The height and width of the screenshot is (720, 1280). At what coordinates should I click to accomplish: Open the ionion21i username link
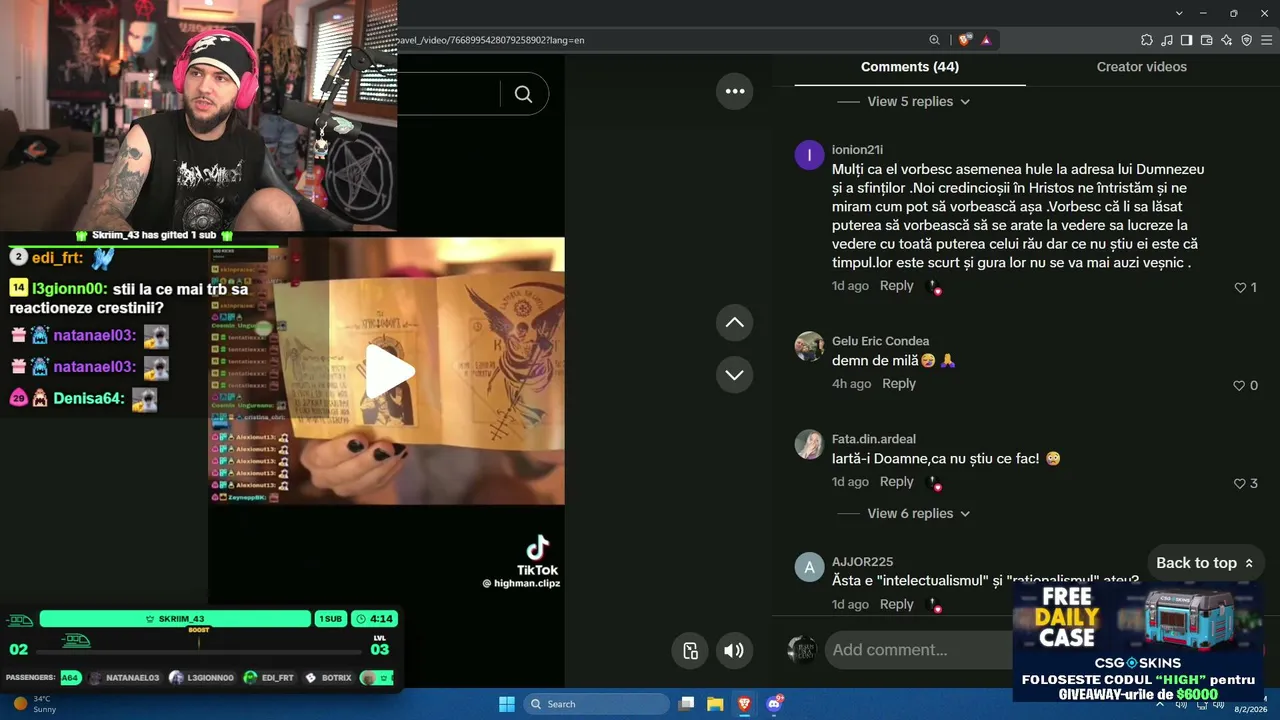point(857,150)
